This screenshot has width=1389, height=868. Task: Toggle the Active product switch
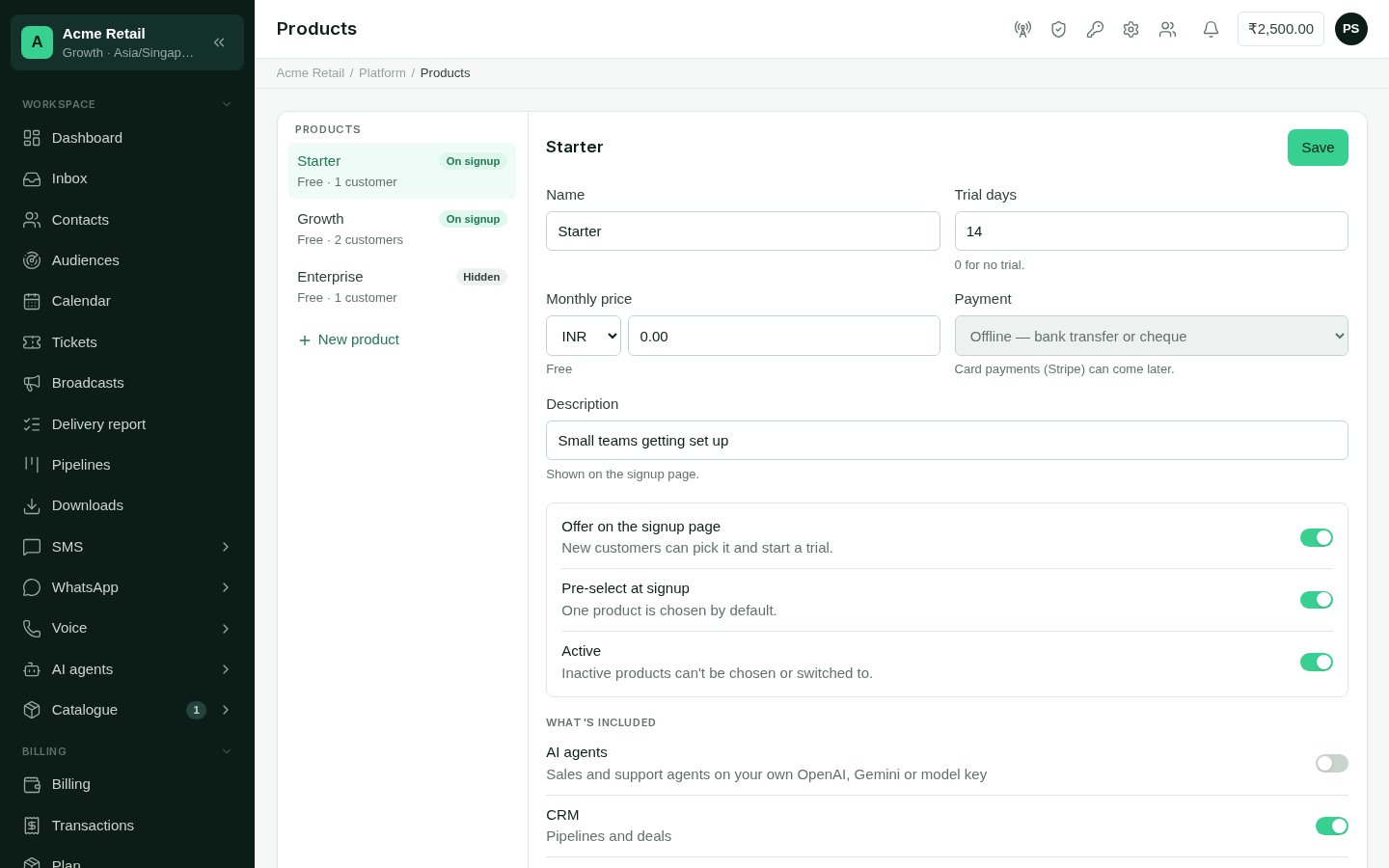[x=1317, y=662]
